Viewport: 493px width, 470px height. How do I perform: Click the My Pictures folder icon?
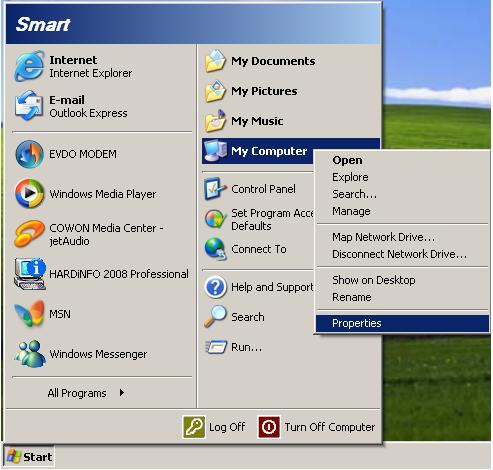click(x=215, y=91)
